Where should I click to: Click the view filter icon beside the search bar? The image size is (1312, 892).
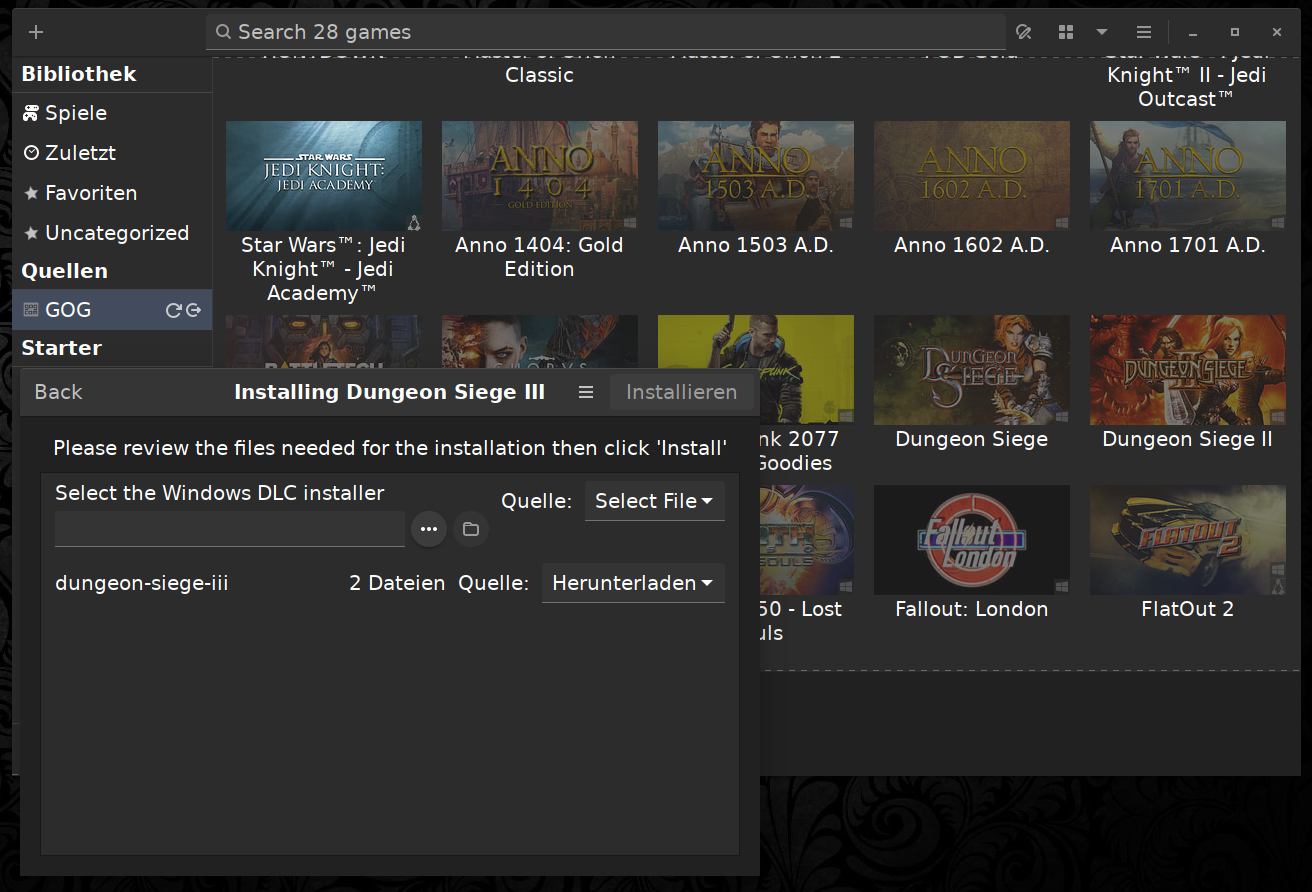pos(1023,32)
